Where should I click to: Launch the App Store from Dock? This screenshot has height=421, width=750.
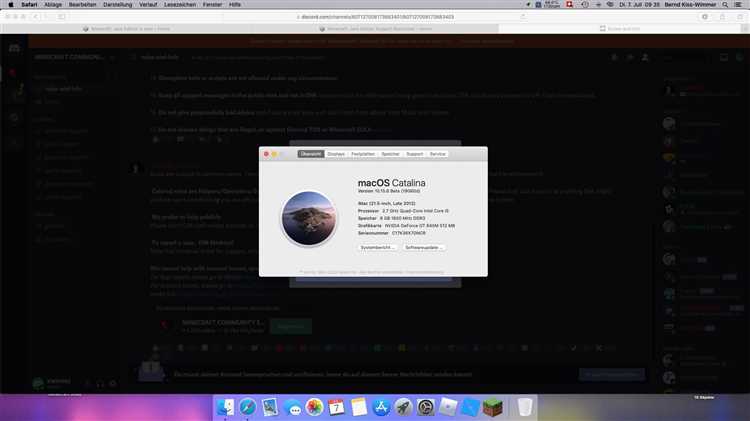[x=381, y=407]
